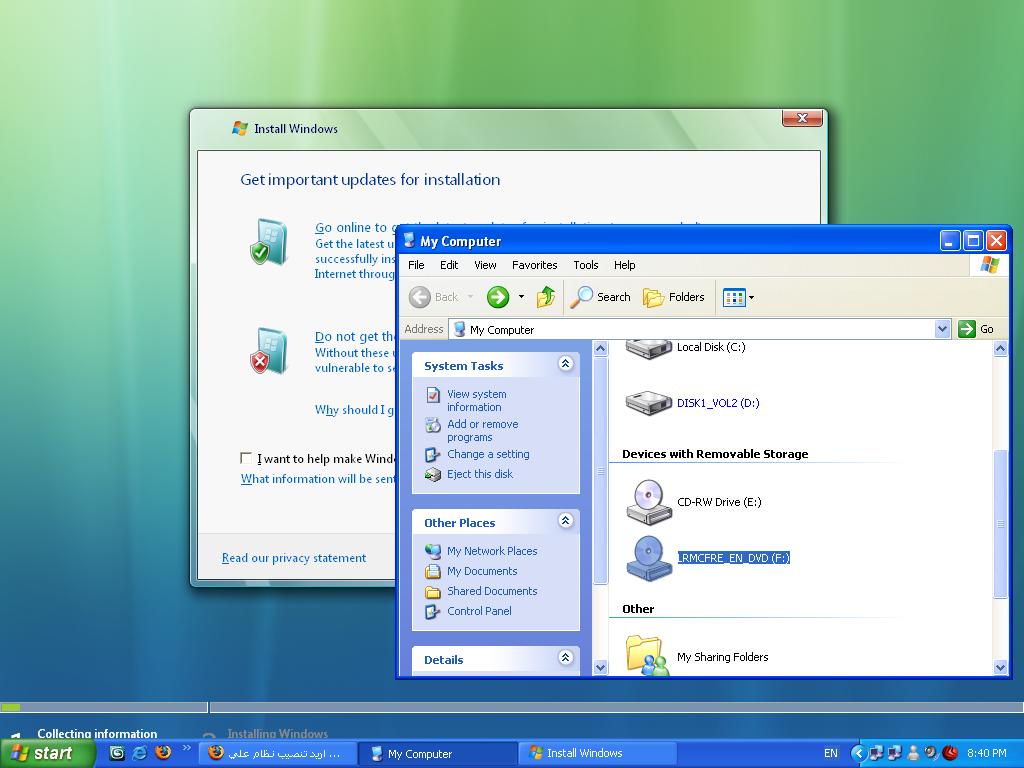Collapse the Details panel
The width and height of the screenshot is (1024, 768).
566,658
